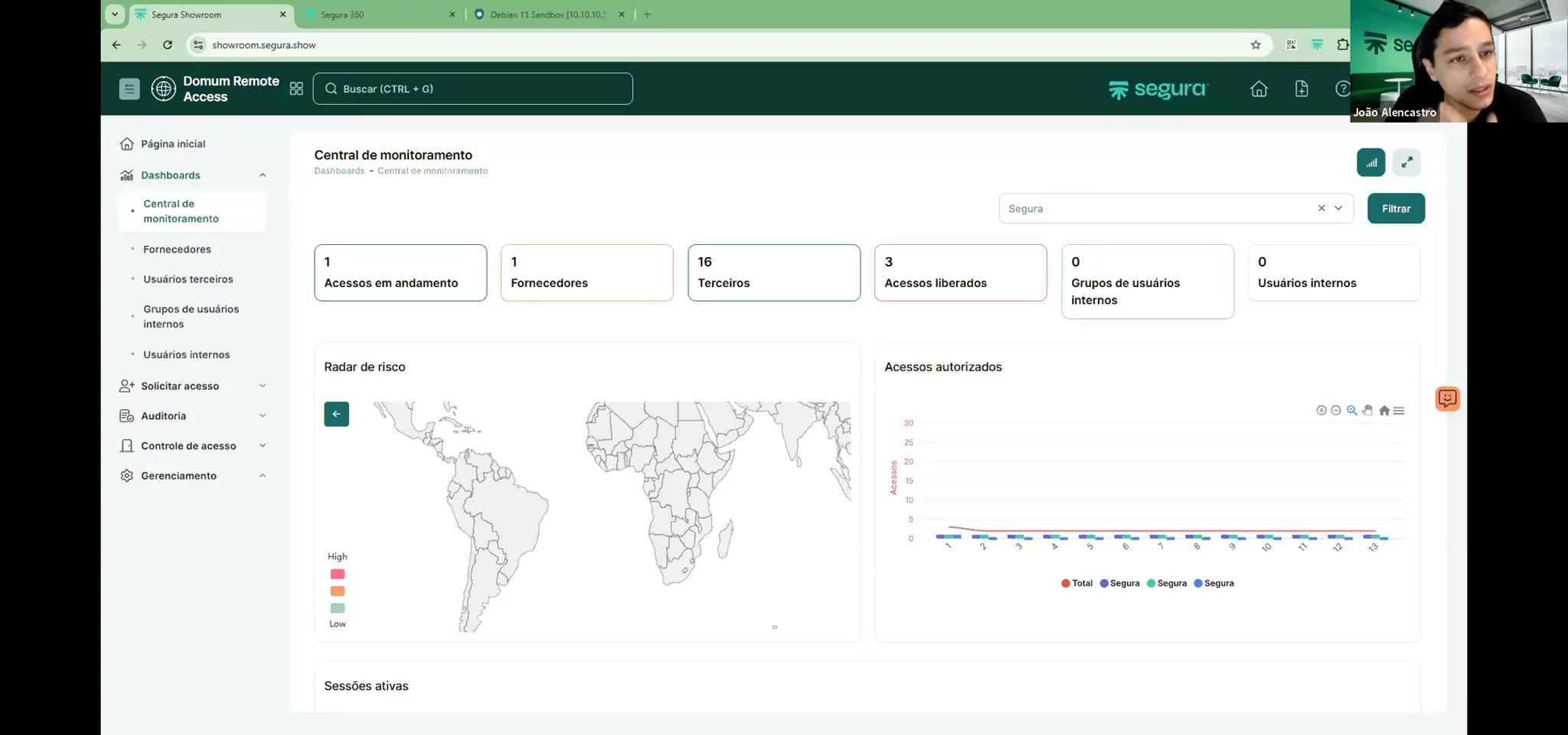Go to home via header house icon

tap(1259, 89)
